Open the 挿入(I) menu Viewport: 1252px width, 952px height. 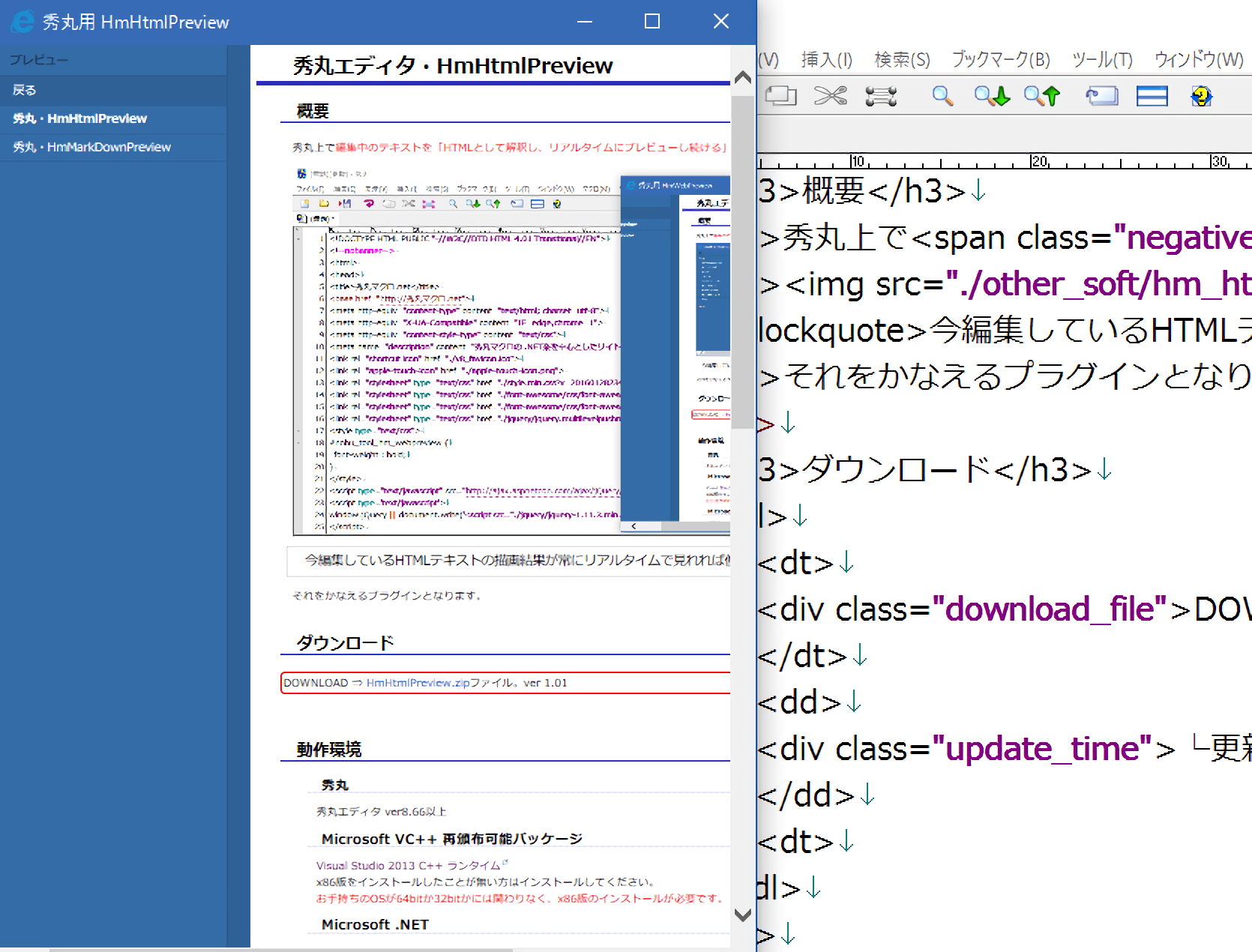pyautogui.click(x=826, y=59)
